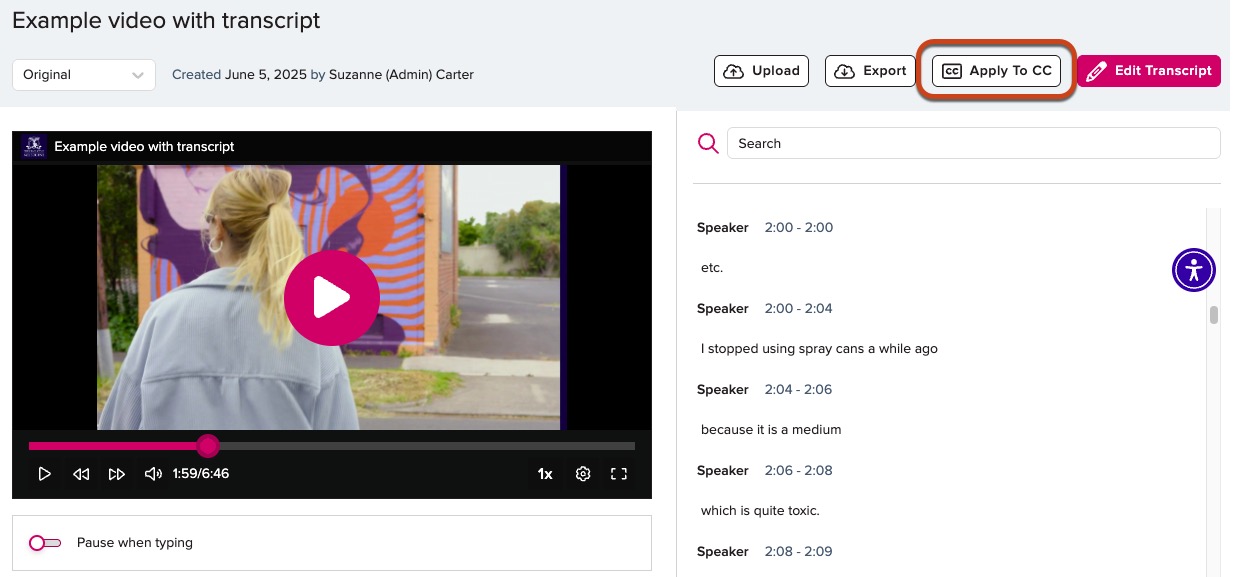
Task: Apply transcript to closed captions
Action: 996,71
